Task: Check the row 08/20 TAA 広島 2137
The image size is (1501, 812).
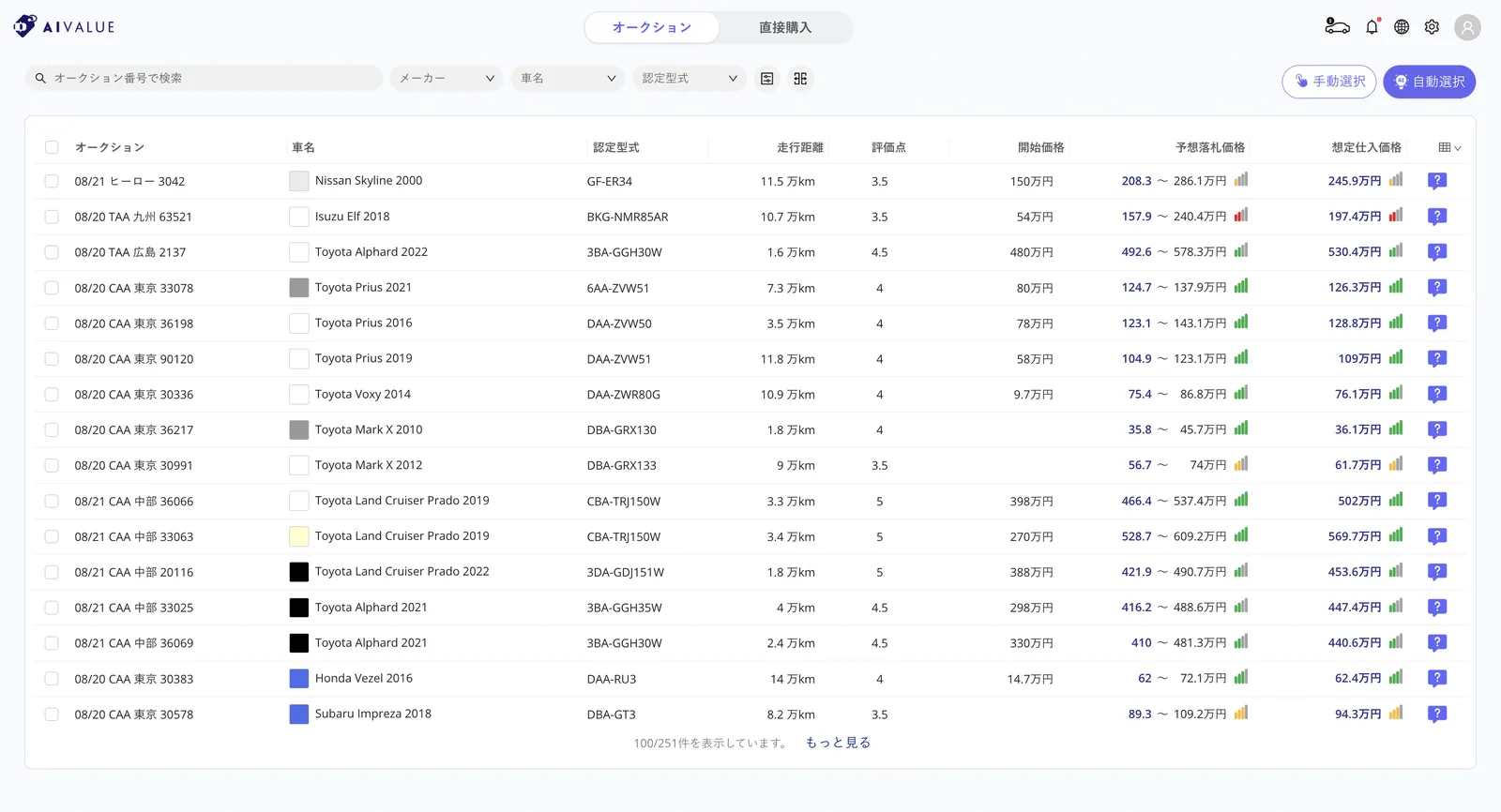Action: point(52,252)
